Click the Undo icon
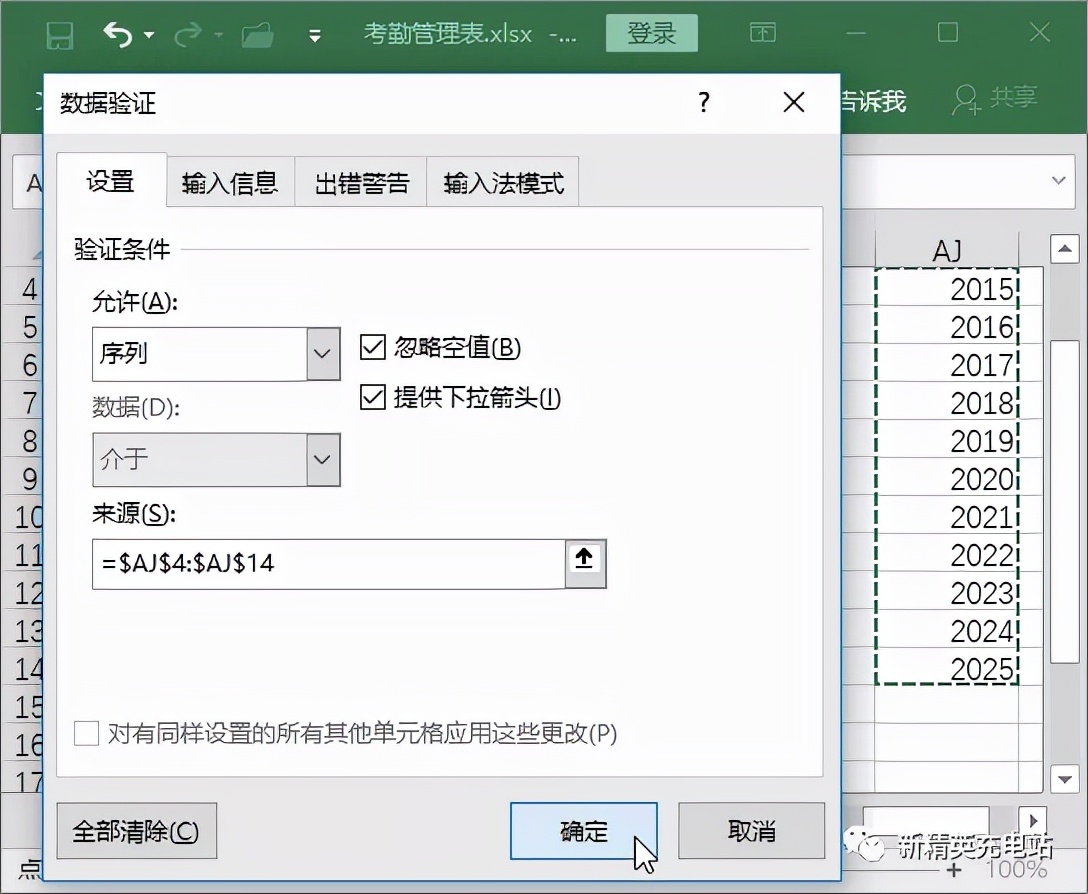Viewport: 1088px width, 894px height. [x=117, y=33]
